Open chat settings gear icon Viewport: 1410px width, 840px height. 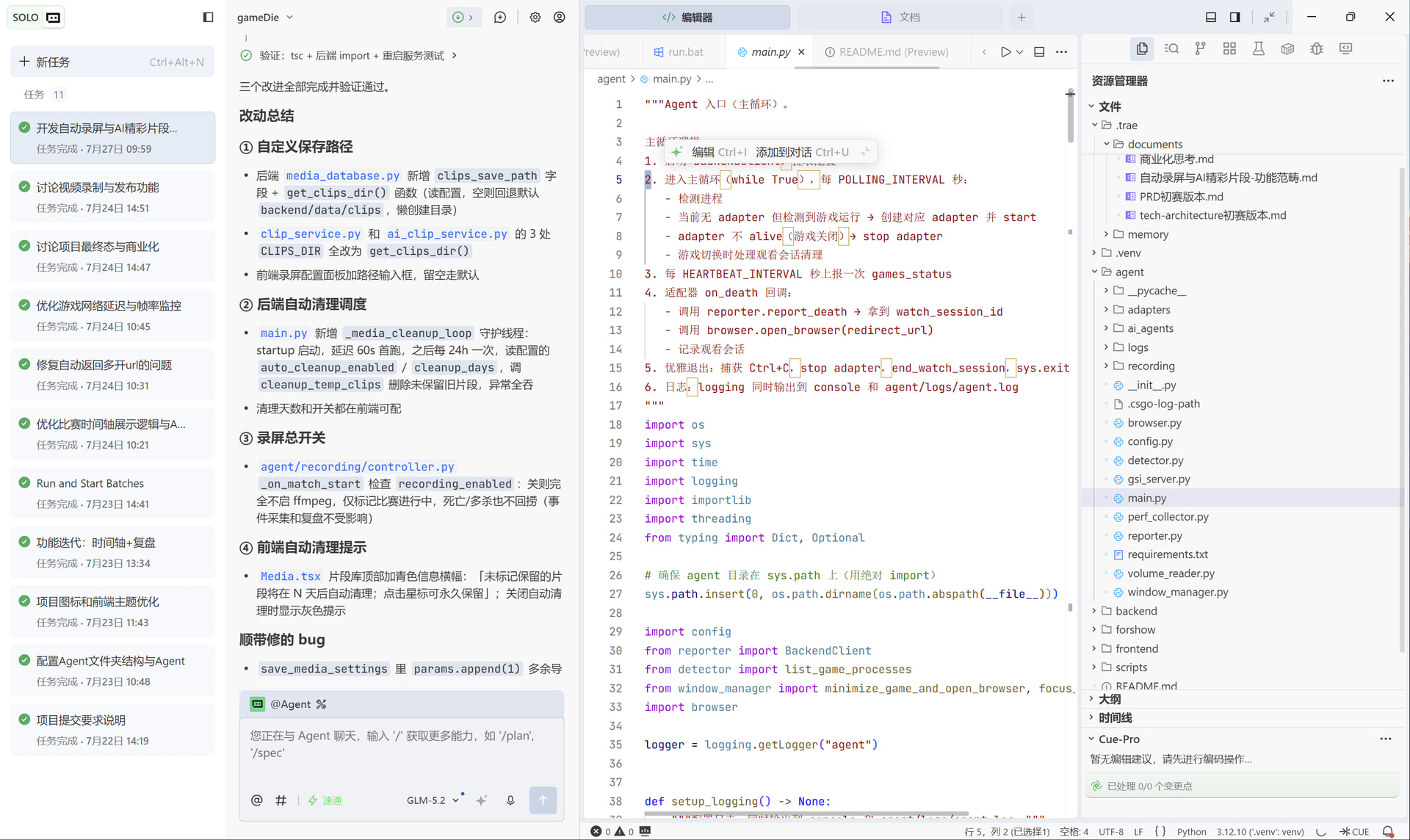pyautogui.click(x=535, y=17)
